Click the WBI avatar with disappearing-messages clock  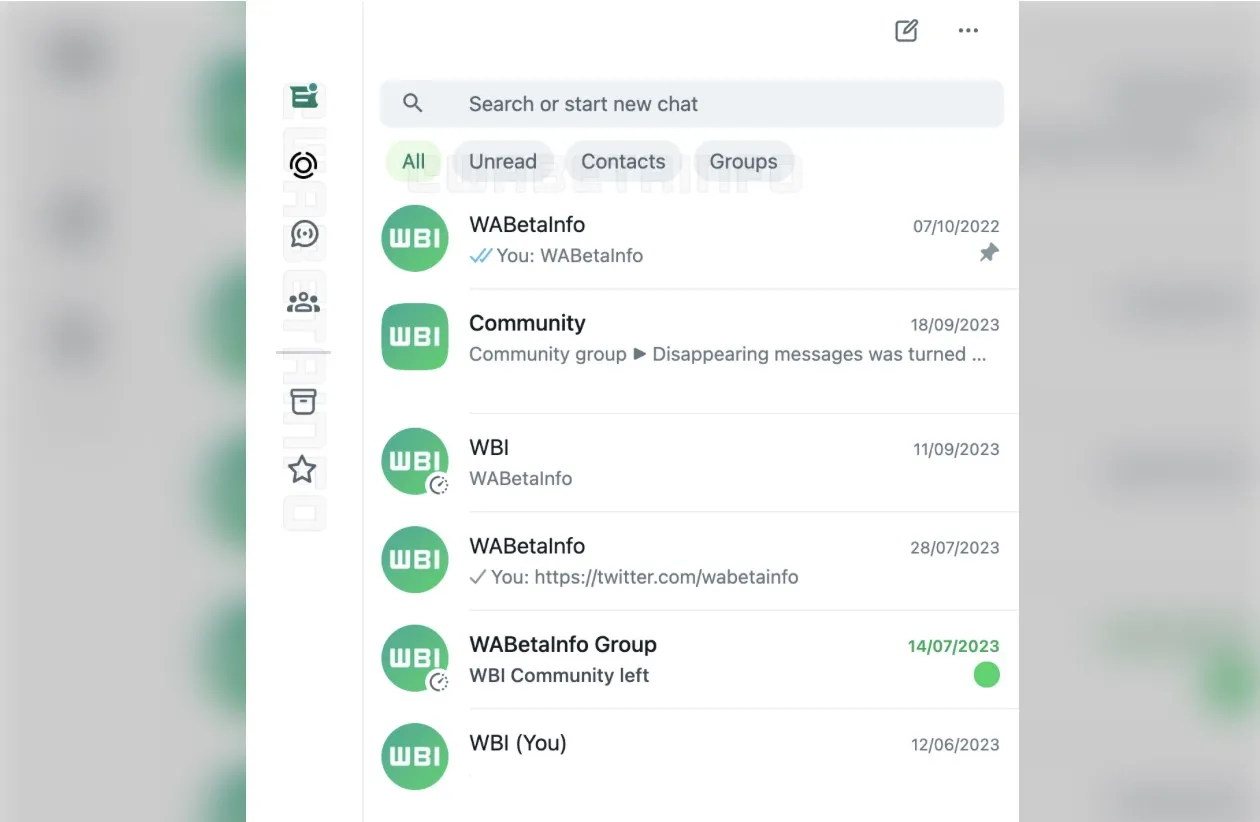414,461
